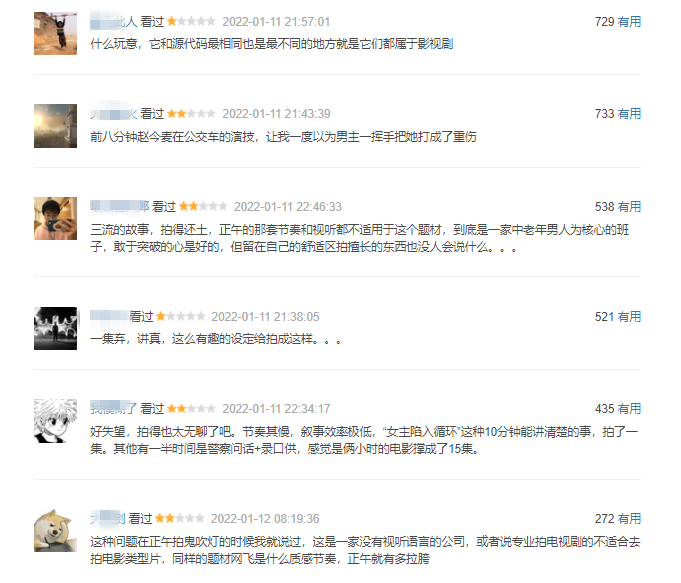Click 有用 next to the 272 count
Image resolution: width=681 pixels, height=583 pixels.
pyautogui.click(x=629, y=519)
